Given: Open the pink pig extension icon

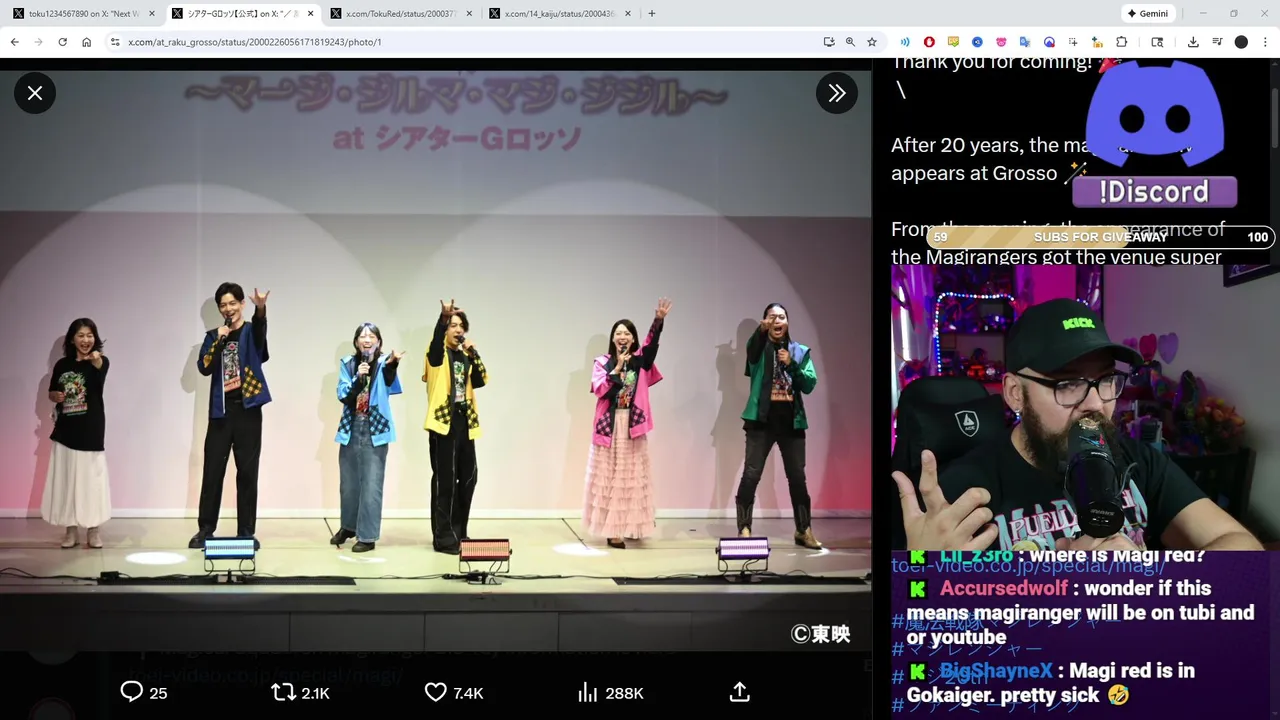Looking at the screenshot, I should [1001, 42].
